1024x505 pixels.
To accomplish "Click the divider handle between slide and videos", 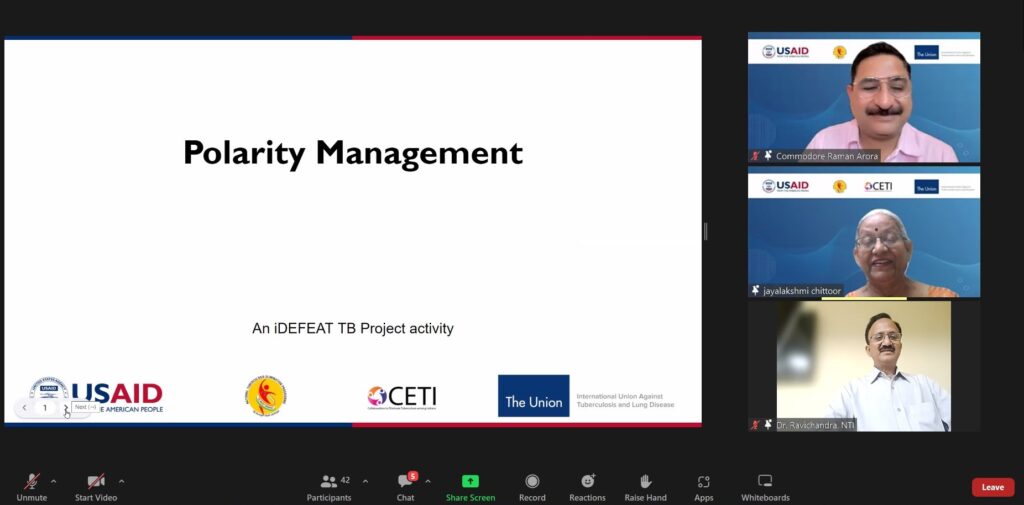I will pyautogui.click(x=706, y=231).
